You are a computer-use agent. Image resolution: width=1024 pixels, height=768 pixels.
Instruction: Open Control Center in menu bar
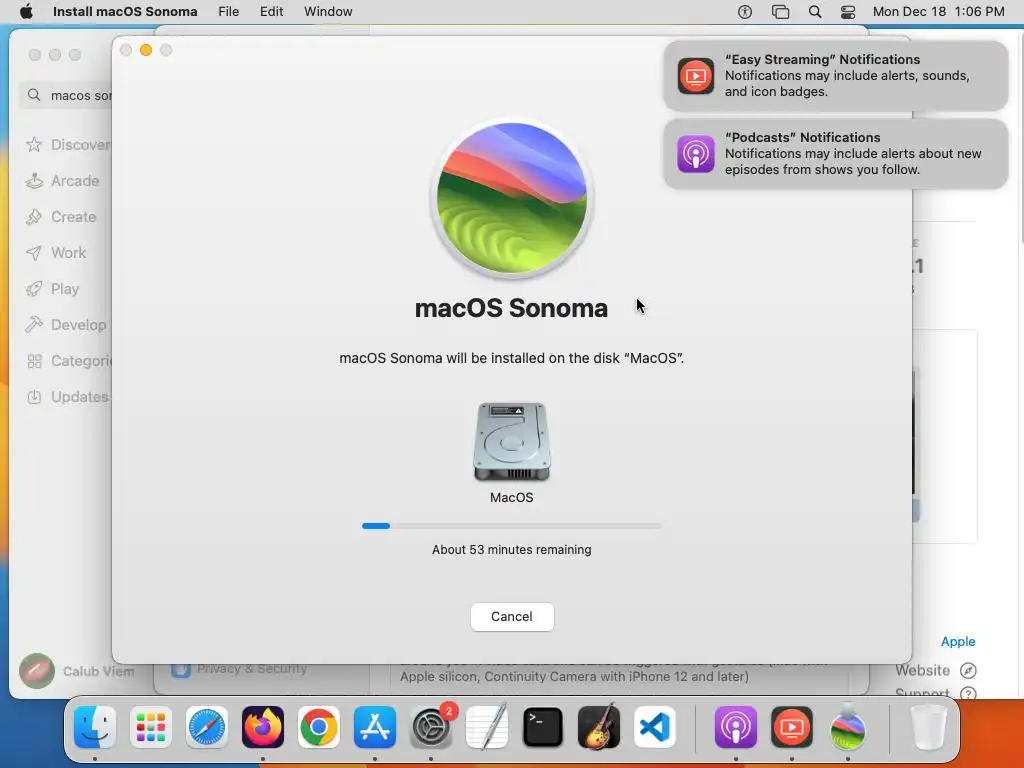coord(848,12)
